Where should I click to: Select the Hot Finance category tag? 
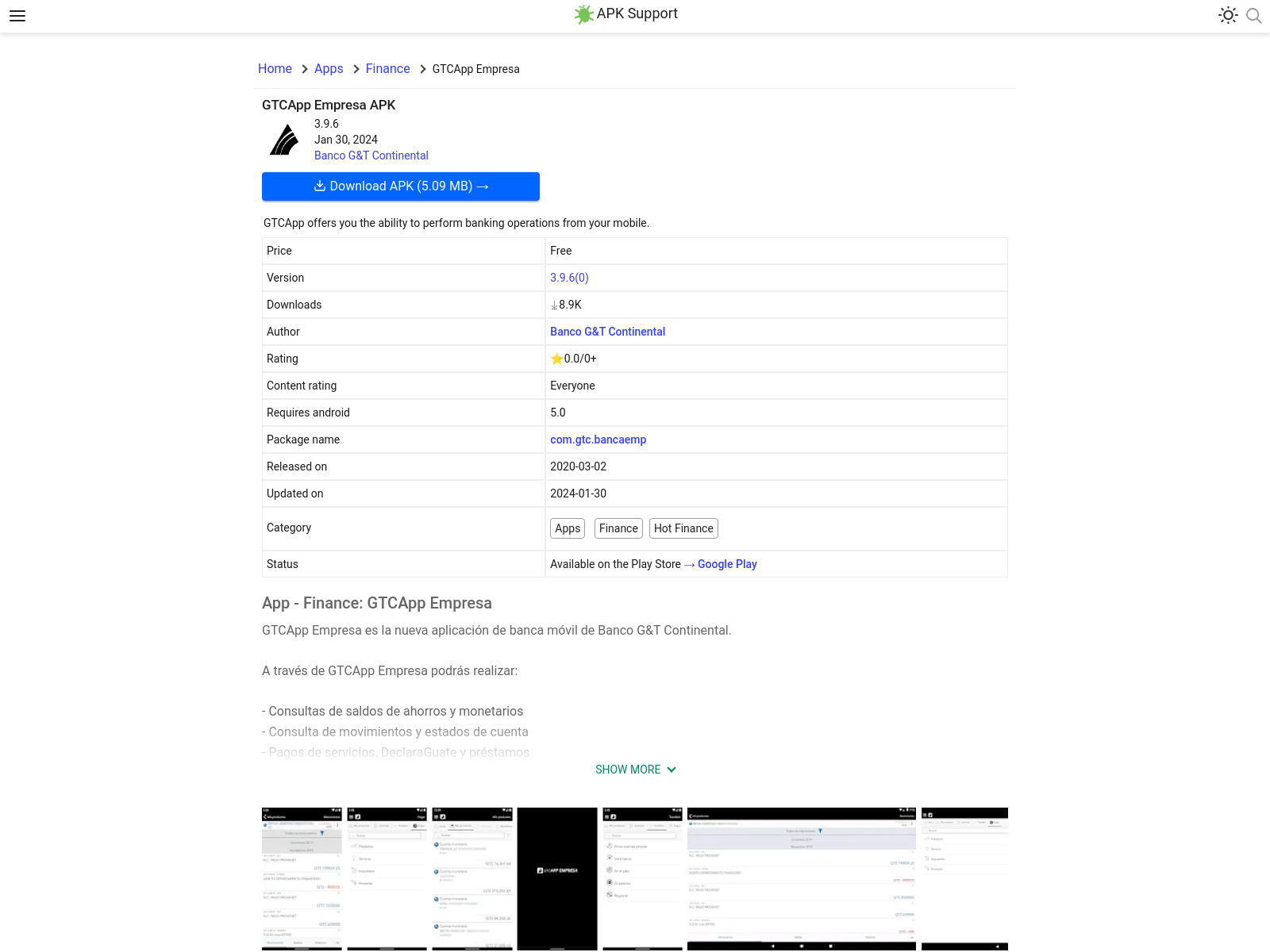(x=683, y=528)
